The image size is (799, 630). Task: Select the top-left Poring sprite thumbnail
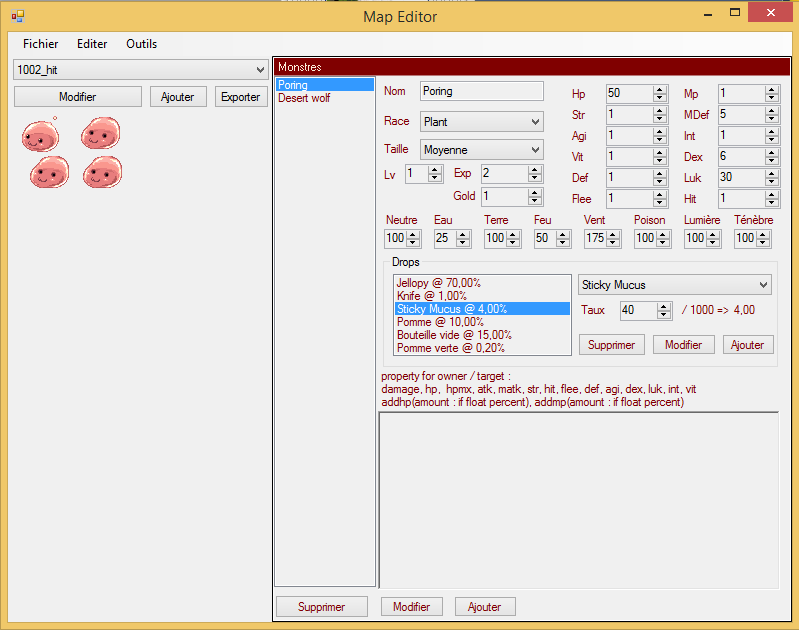click(40, 135)
